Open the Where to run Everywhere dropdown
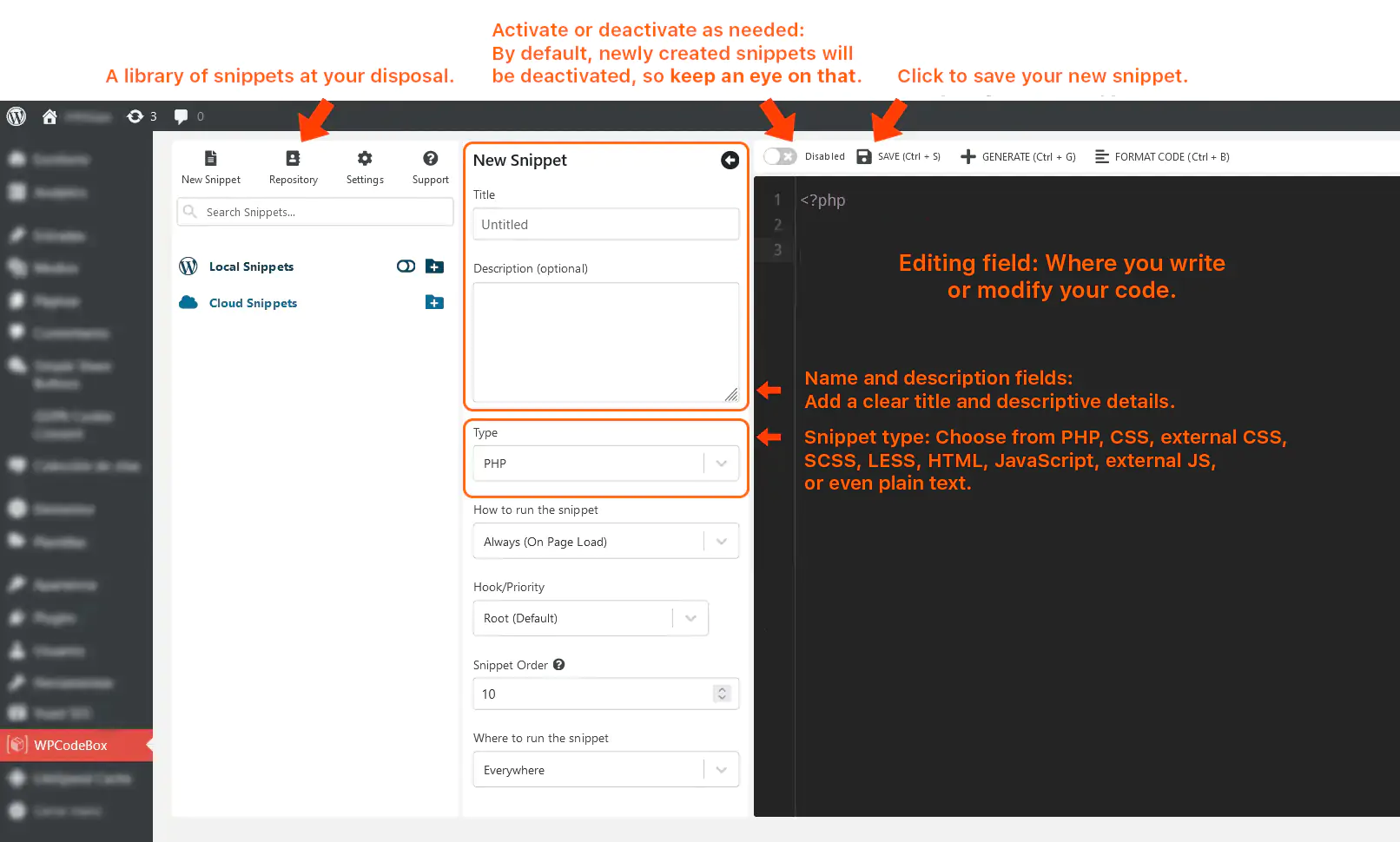The width and height of the screenshot is (1400, 842). coord(605,770)
